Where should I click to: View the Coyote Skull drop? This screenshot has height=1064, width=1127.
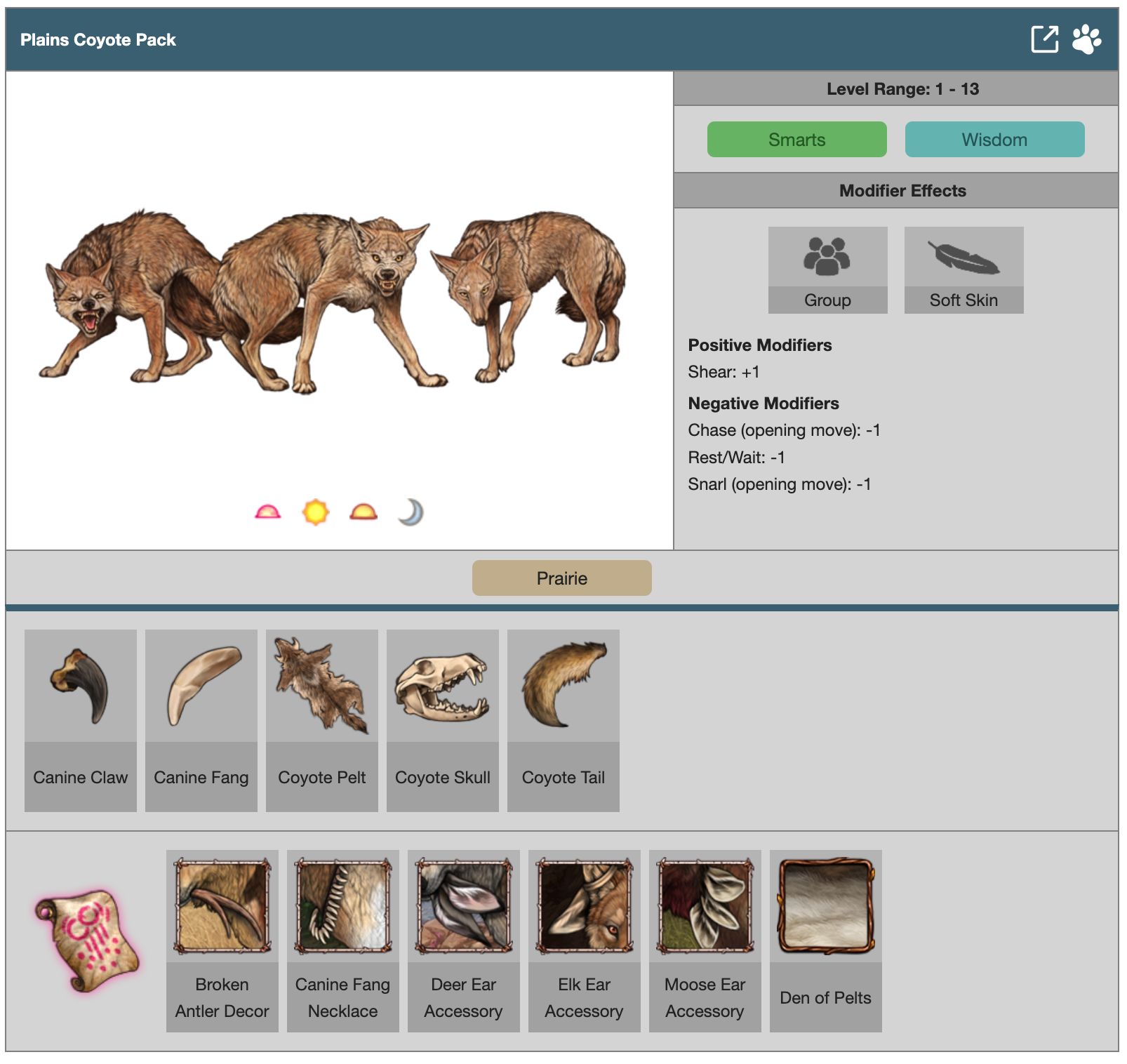click(443, 720)
